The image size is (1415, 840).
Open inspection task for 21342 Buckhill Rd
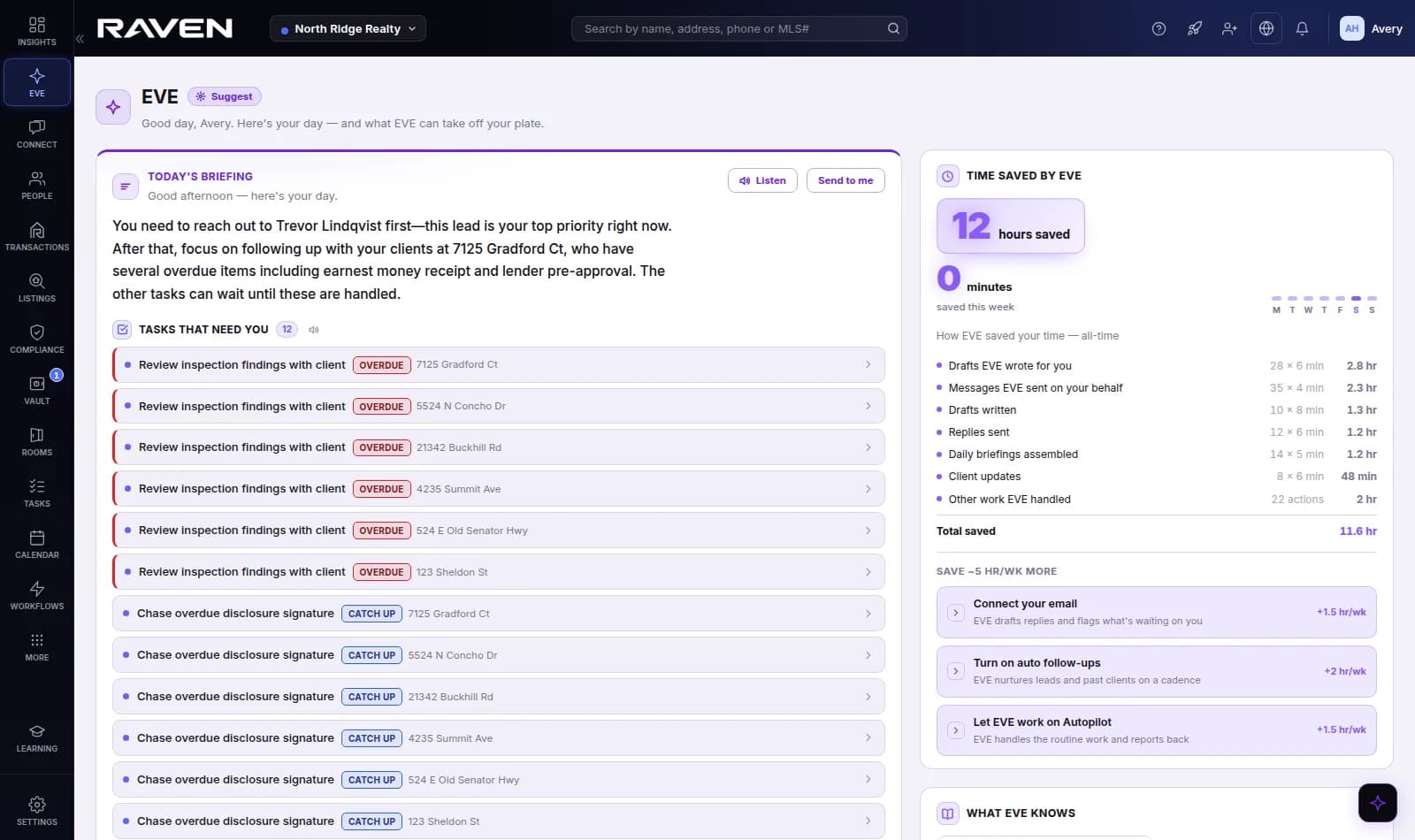tap(499, 447)
